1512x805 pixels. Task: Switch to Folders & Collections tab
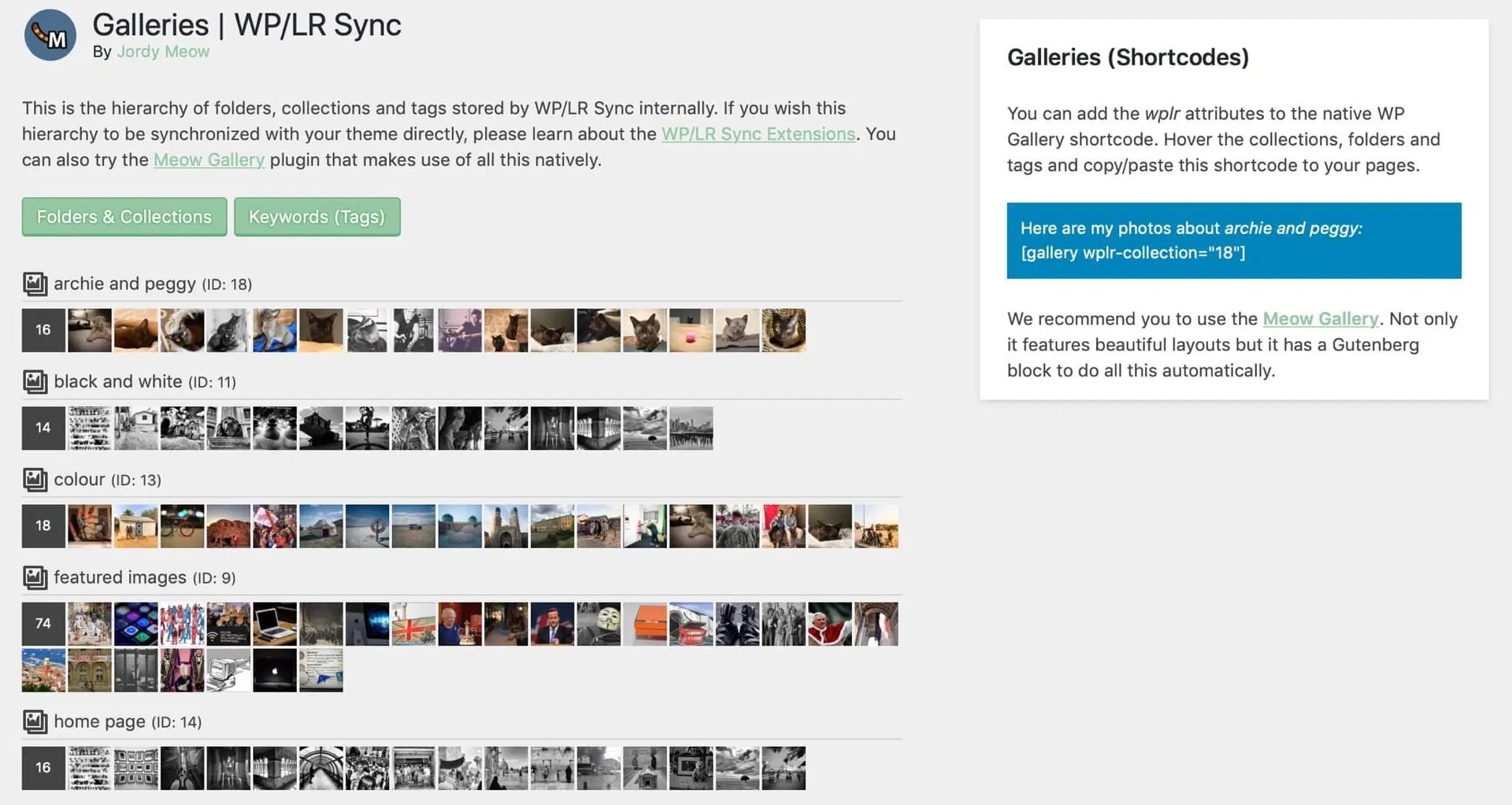[x=124, y=217]
